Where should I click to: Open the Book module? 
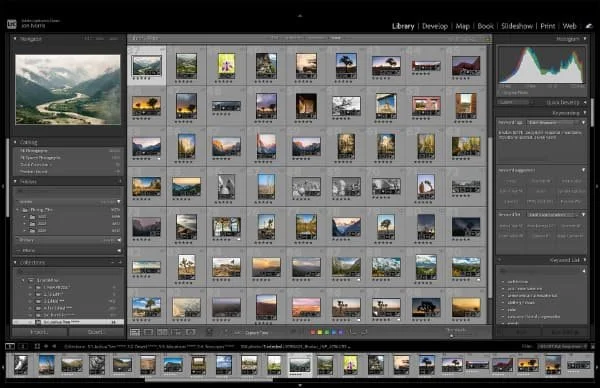point(485,26)
